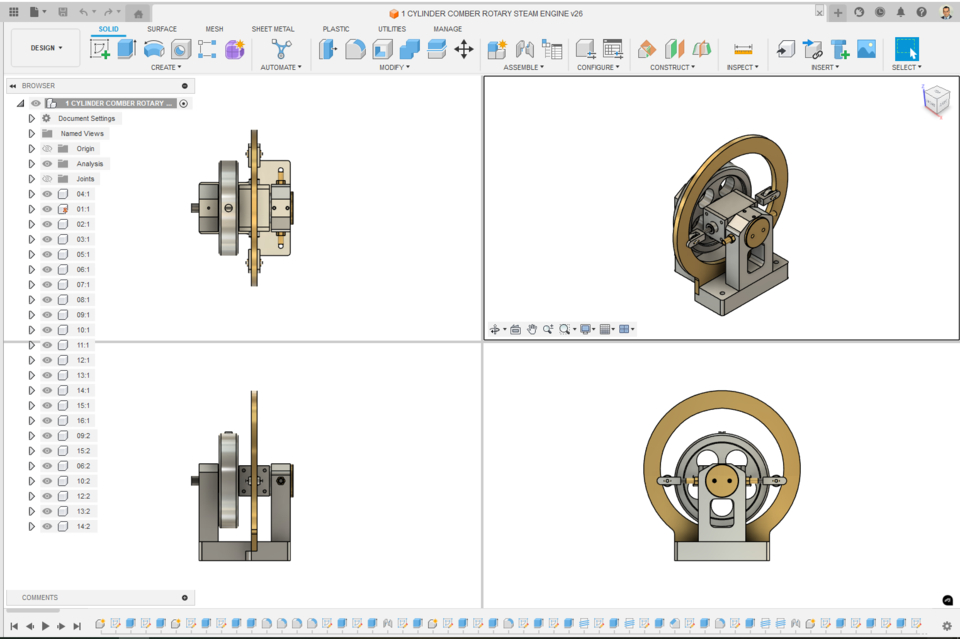
Task: Show the Joints folder contents
Action: pos(31,178)
